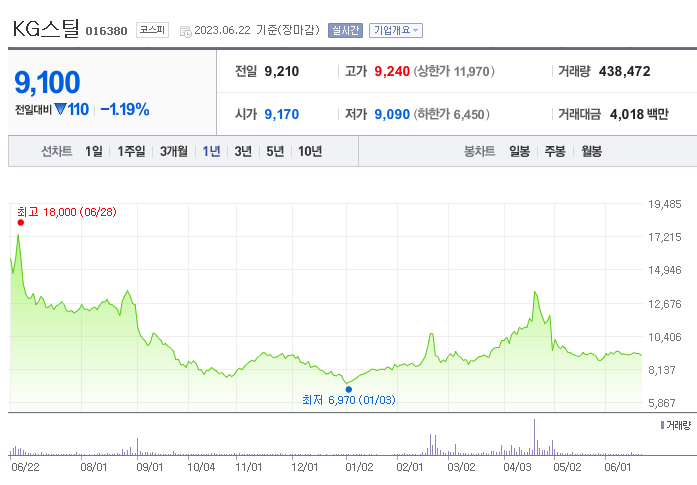The image size is (697, 485).
Task: Select the 1년 line chart tab
Action: coord(212,151)
